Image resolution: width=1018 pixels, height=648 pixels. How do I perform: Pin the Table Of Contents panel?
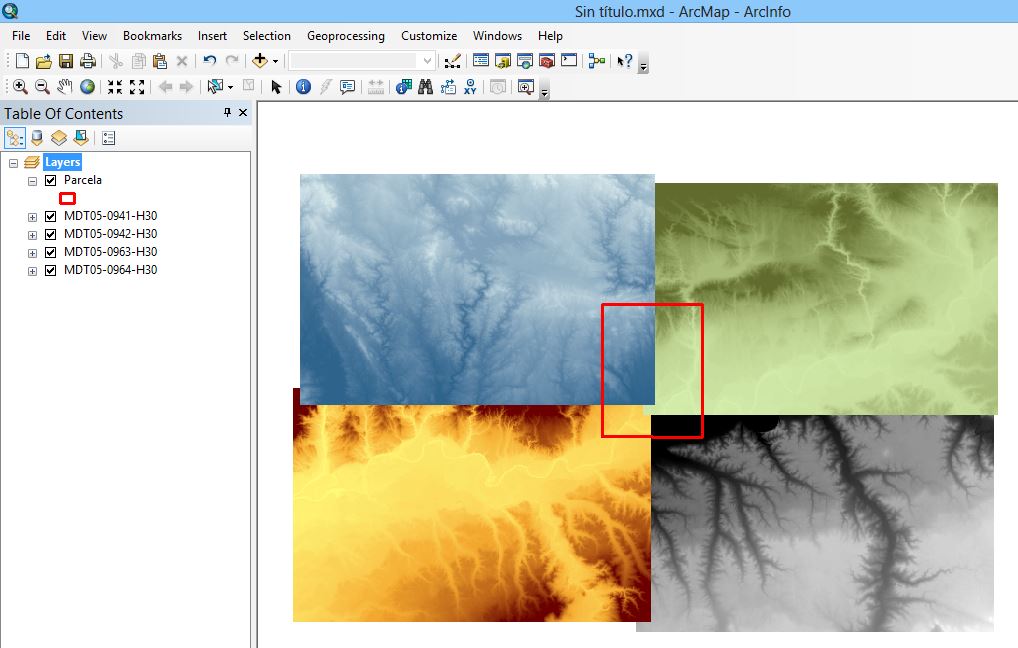coord(227,113)
